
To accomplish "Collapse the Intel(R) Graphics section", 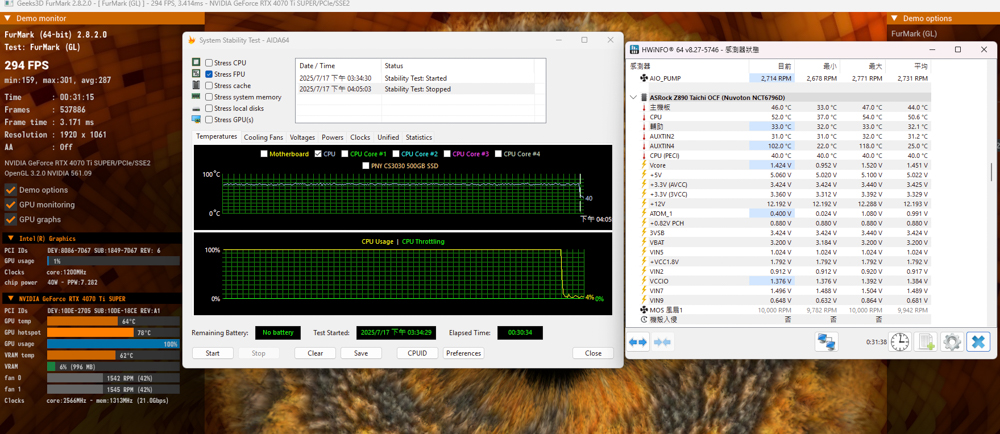I will (x=10, y=238).
